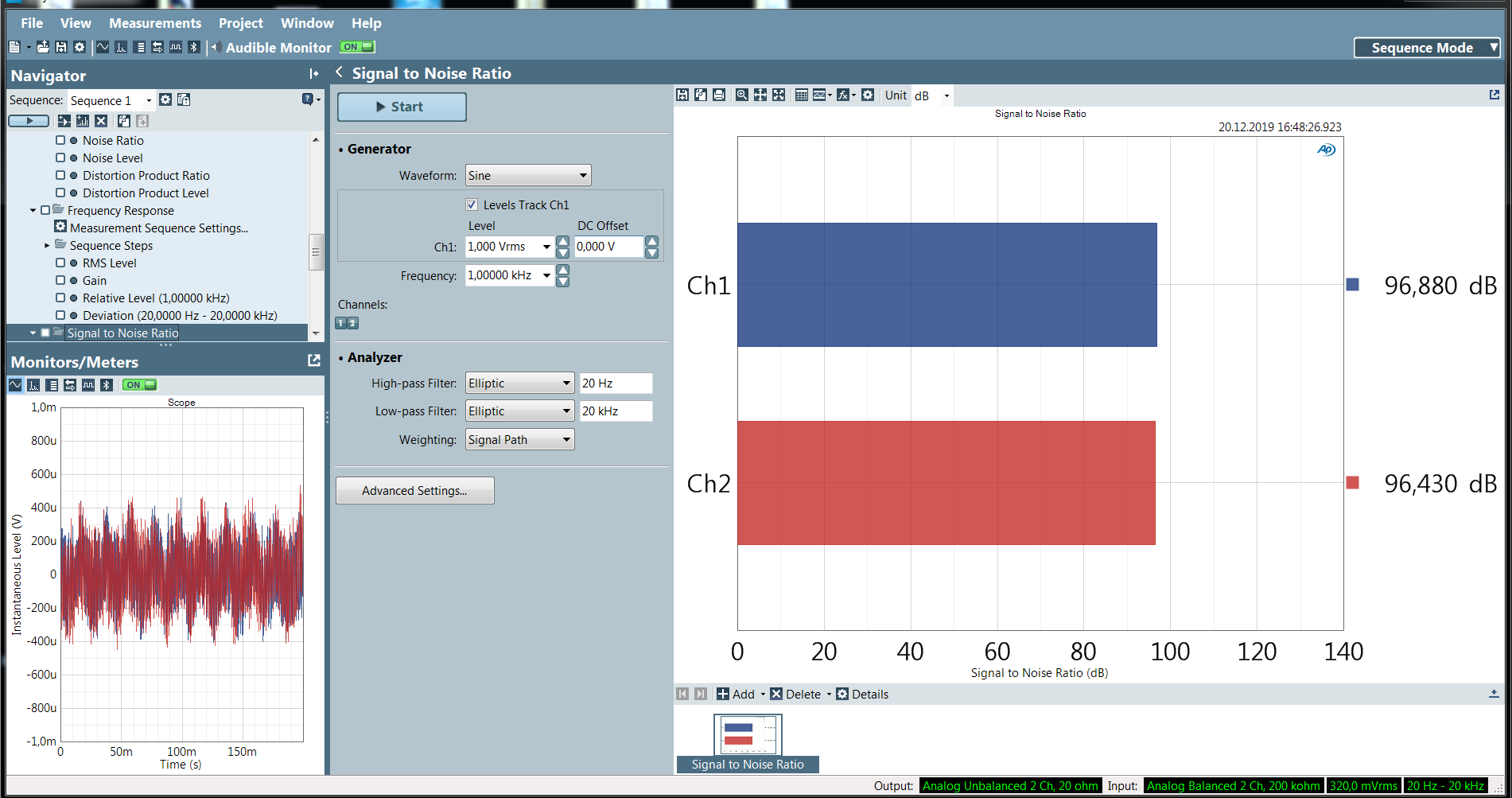The height and width of the screenshot is (798, 1512).
Task: Pop out the Monitors/Meters panel
Action: tap(313, 361)
